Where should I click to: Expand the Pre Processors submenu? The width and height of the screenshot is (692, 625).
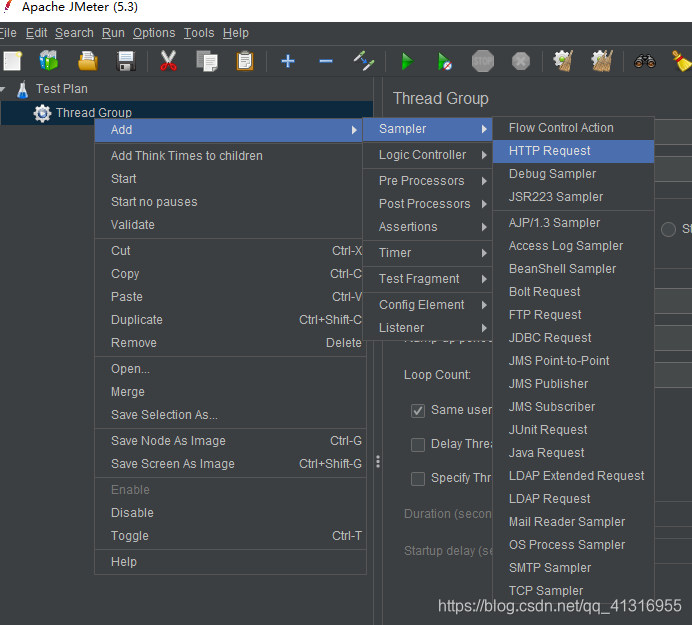pyautogui.click(x=427, y=181)
